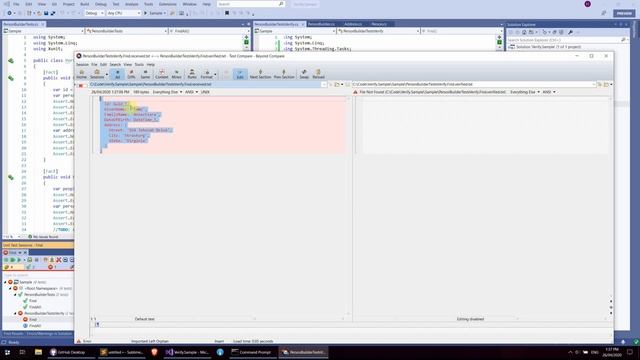Open left ANSI encoding dropdown
Screen dimensions: 640x360
click(x=191, y=92)
